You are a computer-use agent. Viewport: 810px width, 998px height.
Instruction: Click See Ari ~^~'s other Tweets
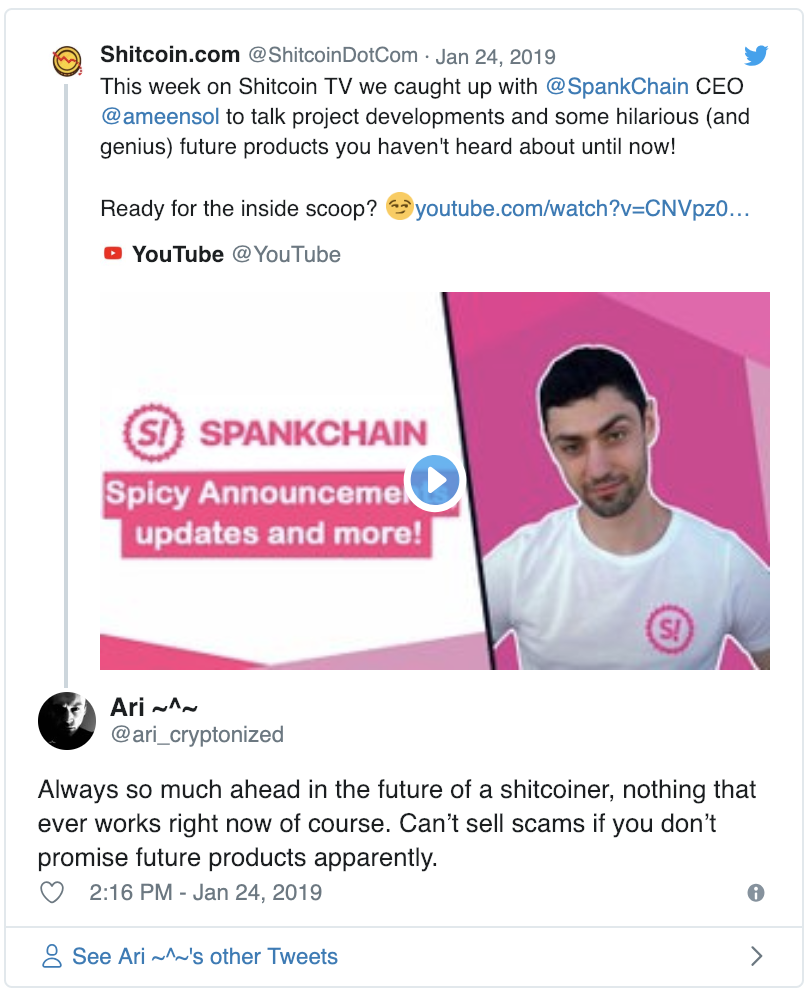click(x=205, y=957)
